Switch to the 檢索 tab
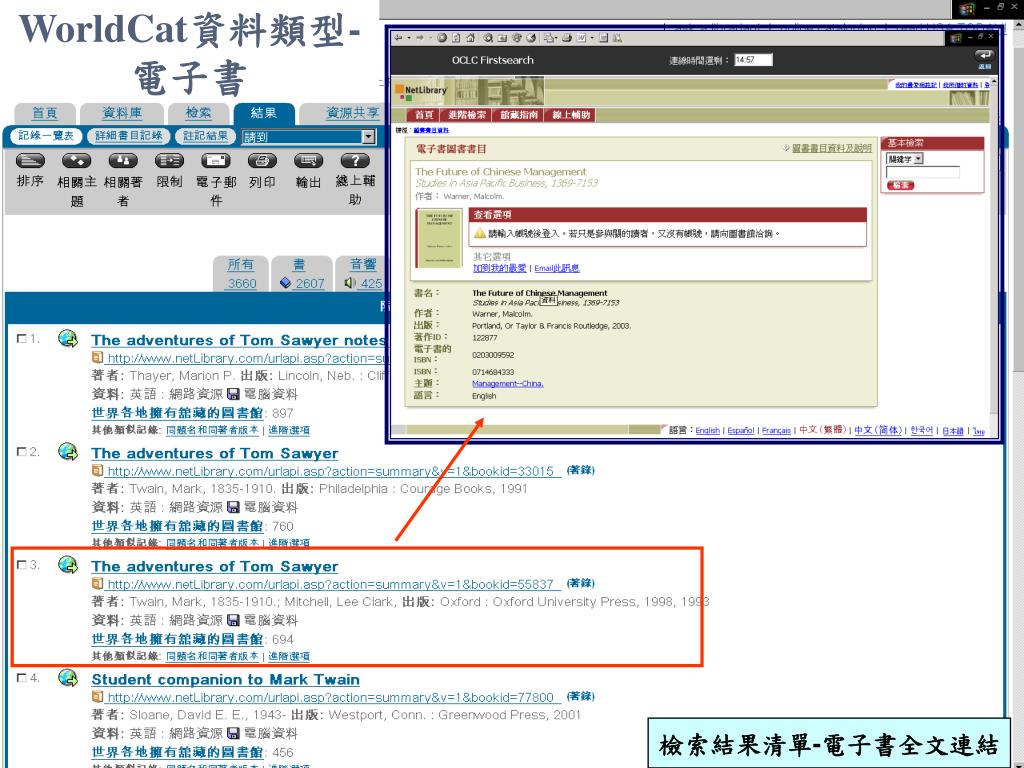Screen dimensions: 1024x768 199,113
